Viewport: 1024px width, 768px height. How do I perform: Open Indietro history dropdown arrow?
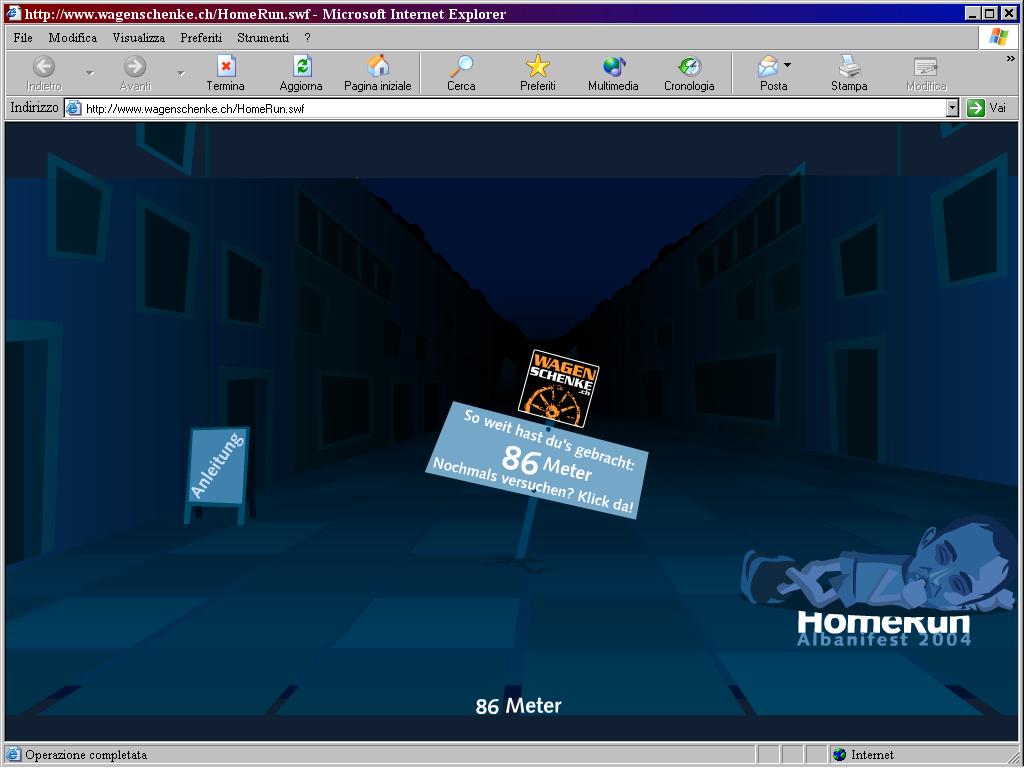click(89, 73)
